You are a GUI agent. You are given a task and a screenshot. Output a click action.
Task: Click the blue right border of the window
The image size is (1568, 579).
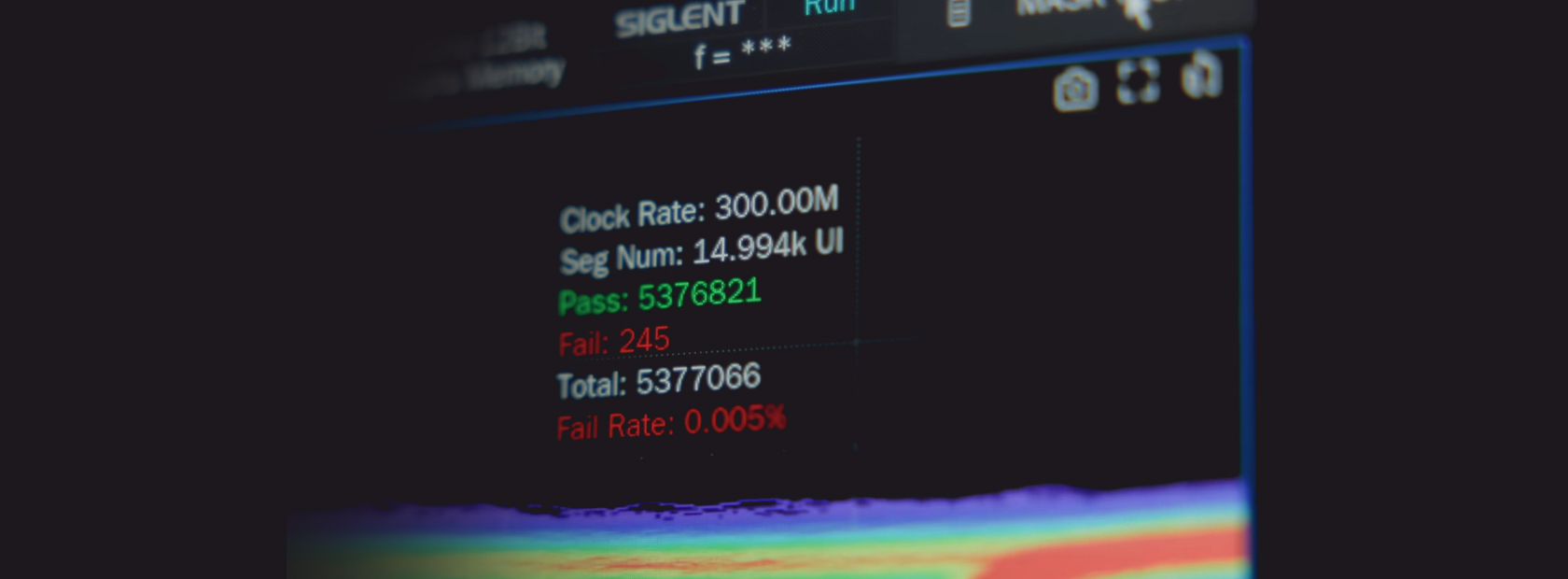[1242, 280]
